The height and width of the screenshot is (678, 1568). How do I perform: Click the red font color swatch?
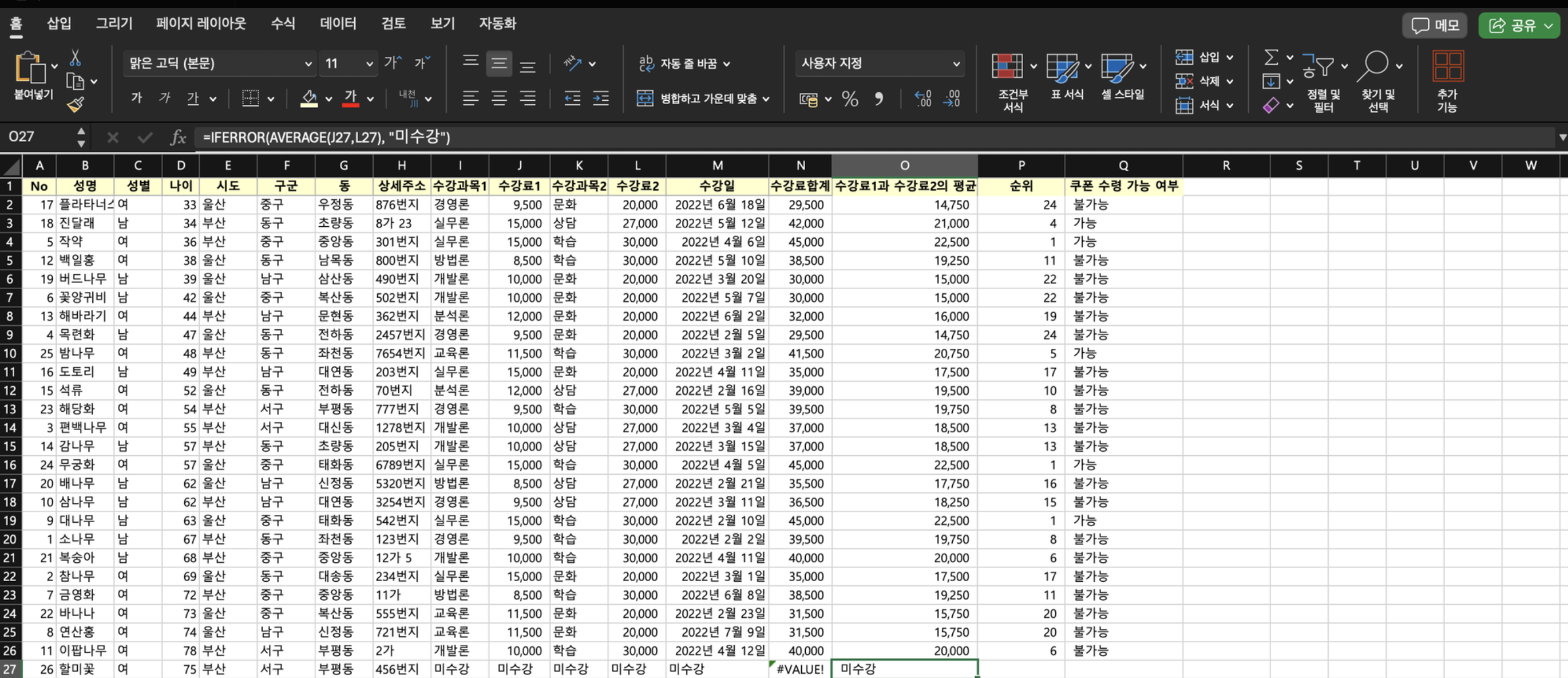point(351,98)
